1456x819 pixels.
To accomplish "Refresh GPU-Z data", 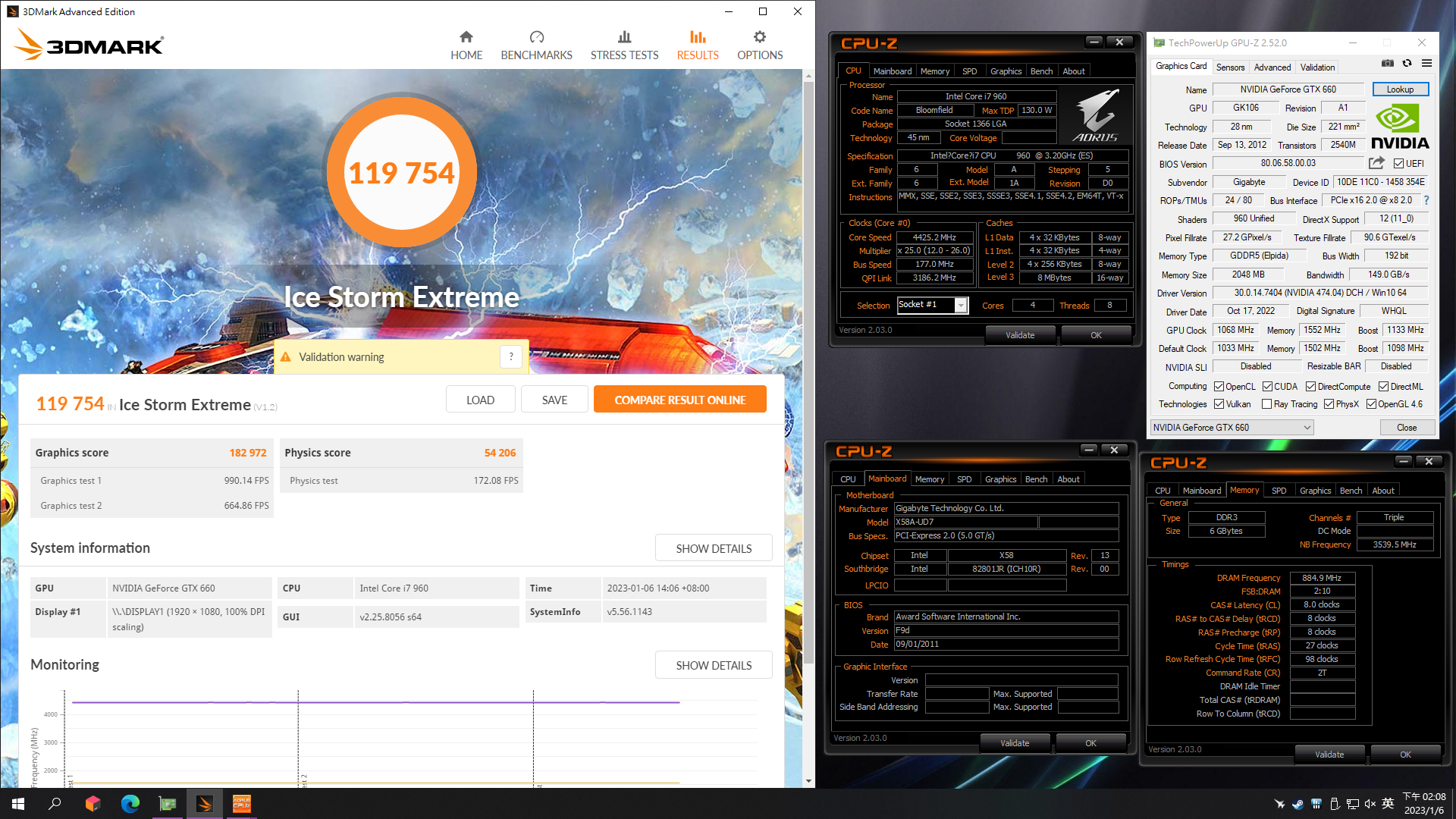I will point(1407,64).
